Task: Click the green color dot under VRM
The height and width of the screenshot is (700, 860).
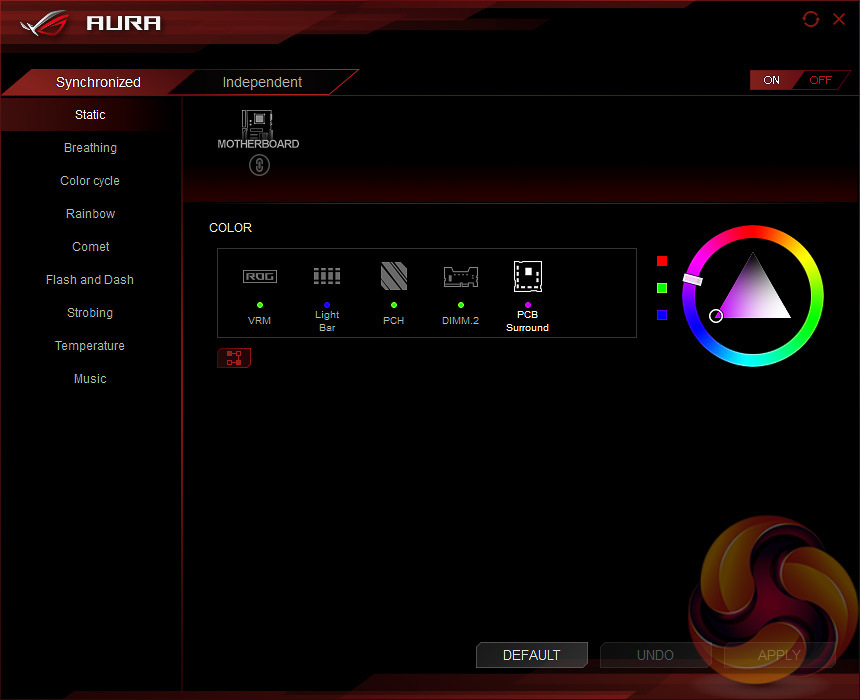Action: click(260, 305)
